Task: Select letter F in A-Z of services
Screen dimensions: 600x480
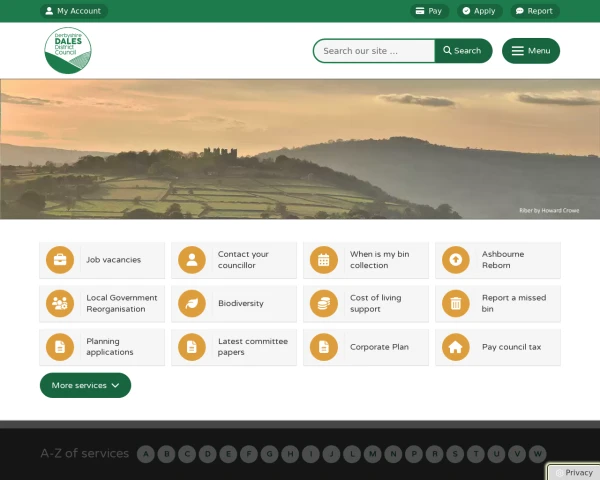Action: (x=249, y=454)
